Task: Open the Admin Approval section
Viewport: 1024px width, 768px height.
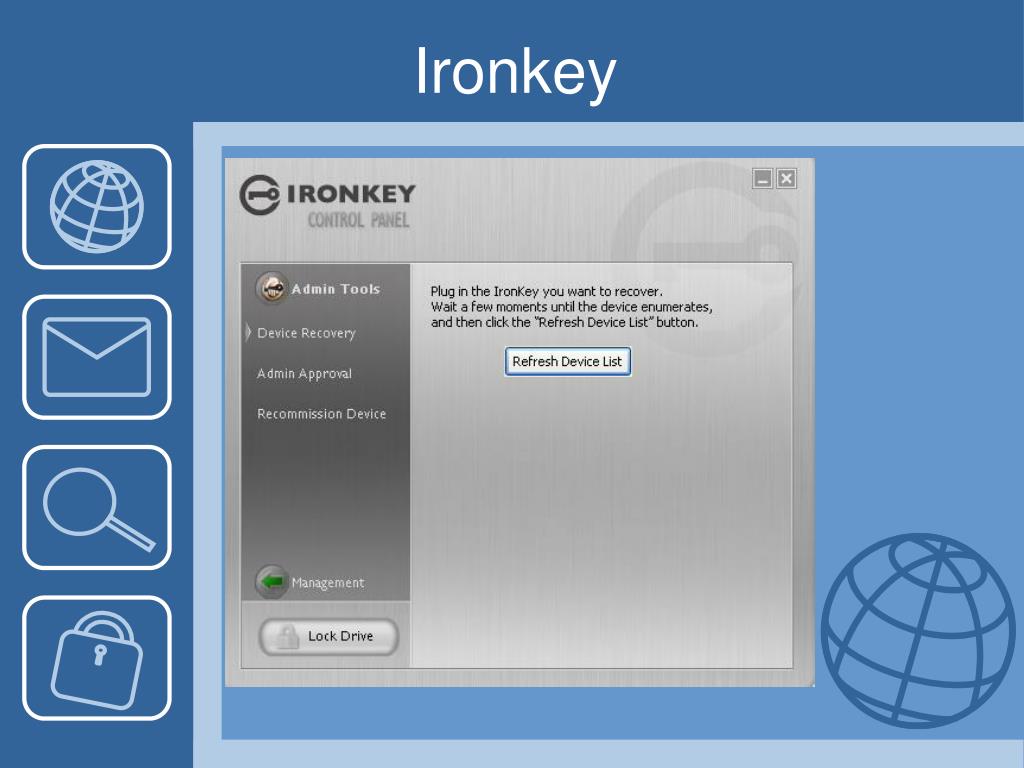Action: (304, 374)
